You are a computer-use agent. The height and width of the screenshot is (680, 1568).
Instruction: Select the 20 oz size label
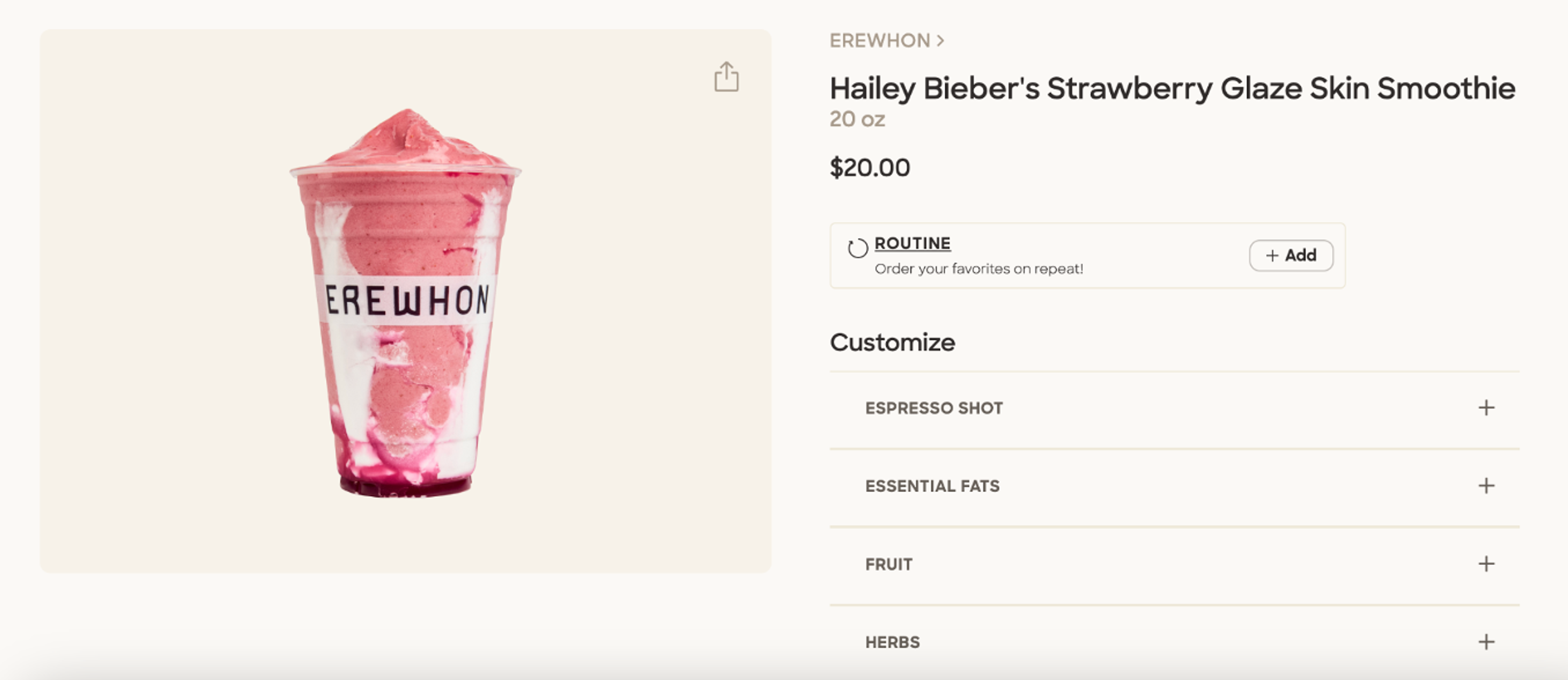click(857, 119)
